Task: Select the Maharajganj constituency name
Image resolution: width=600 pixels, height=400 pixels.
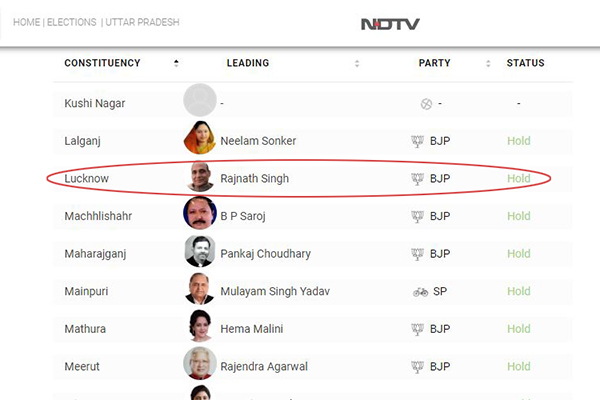Action: [95, 254]
